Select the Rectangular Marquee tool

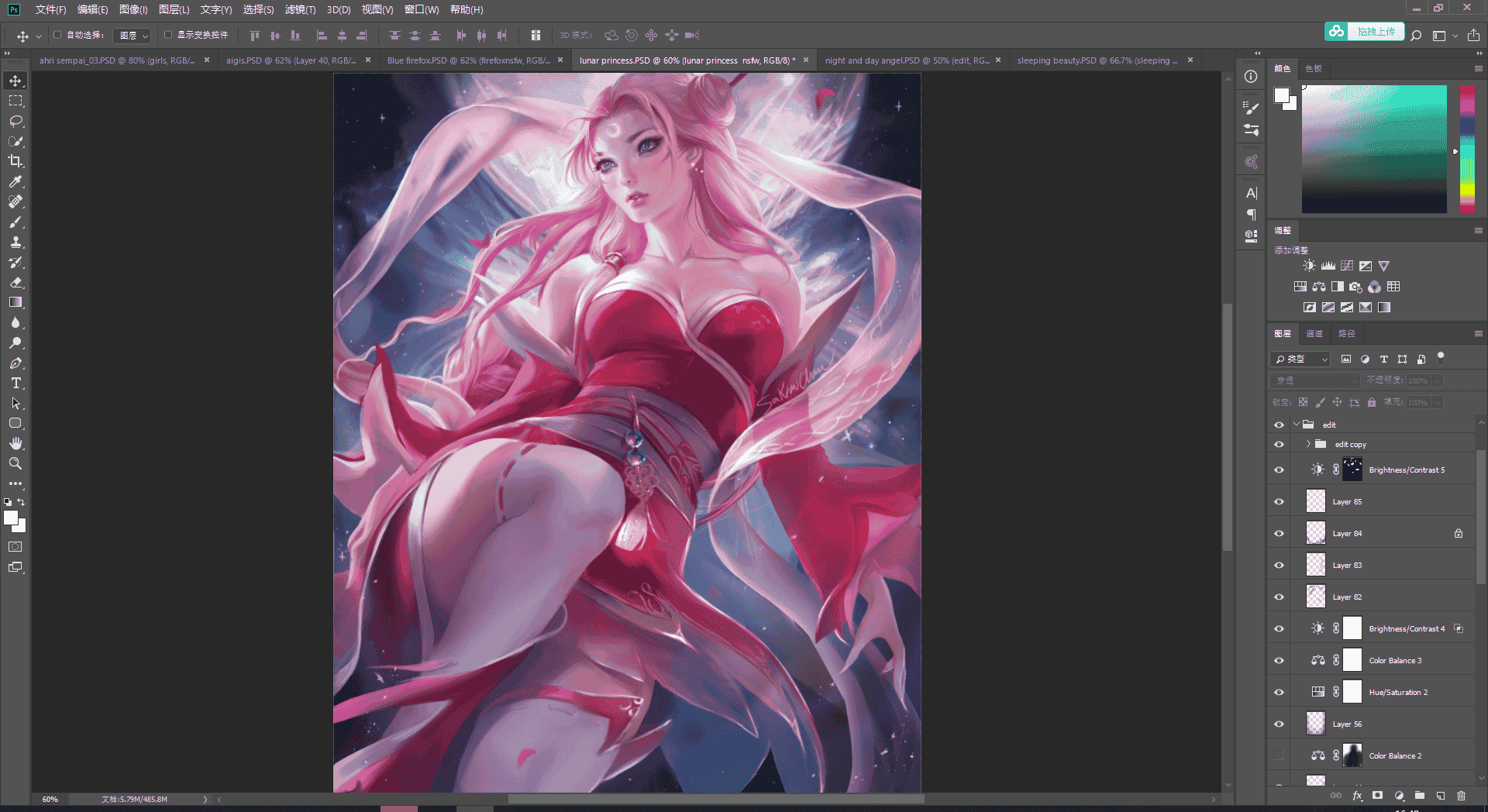[15, 101]
